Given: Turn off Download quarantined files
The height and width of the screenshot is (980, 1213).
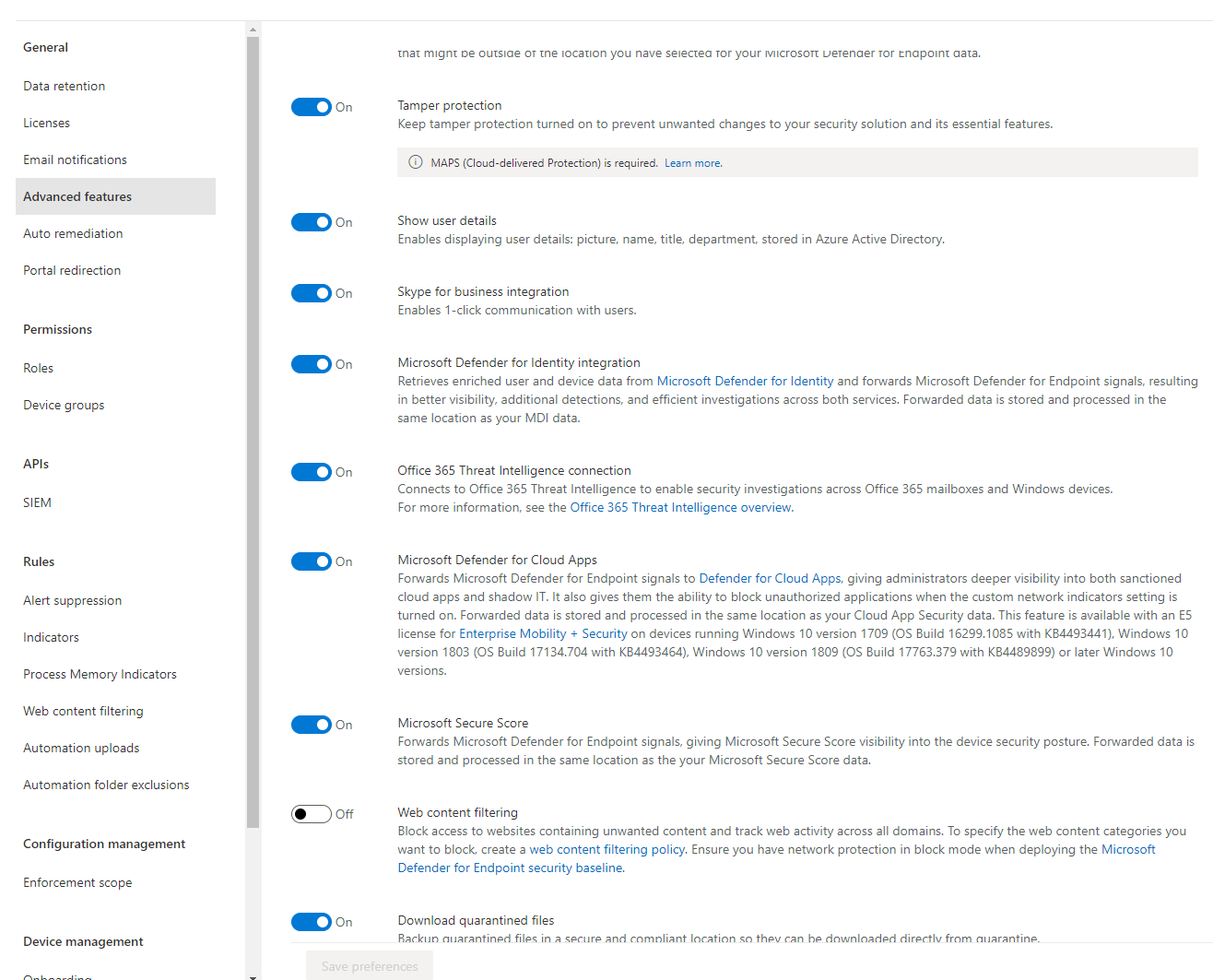Looking at the screenshot, I should point(312,922).
